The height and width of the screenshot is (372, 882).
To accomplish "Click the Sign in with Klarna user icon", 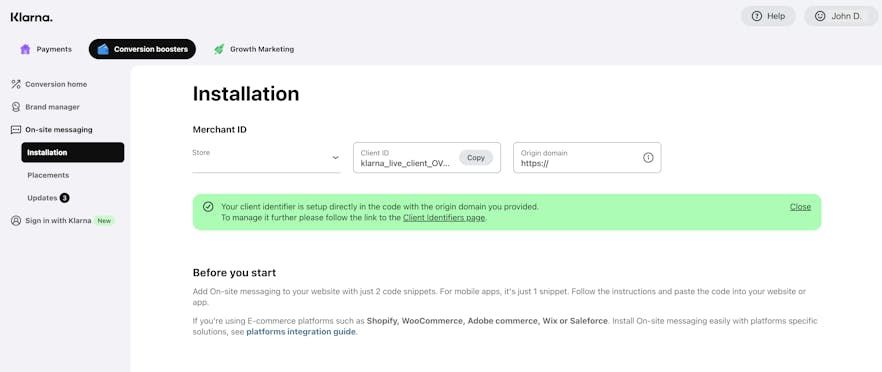I will click(x=16, y=221).
